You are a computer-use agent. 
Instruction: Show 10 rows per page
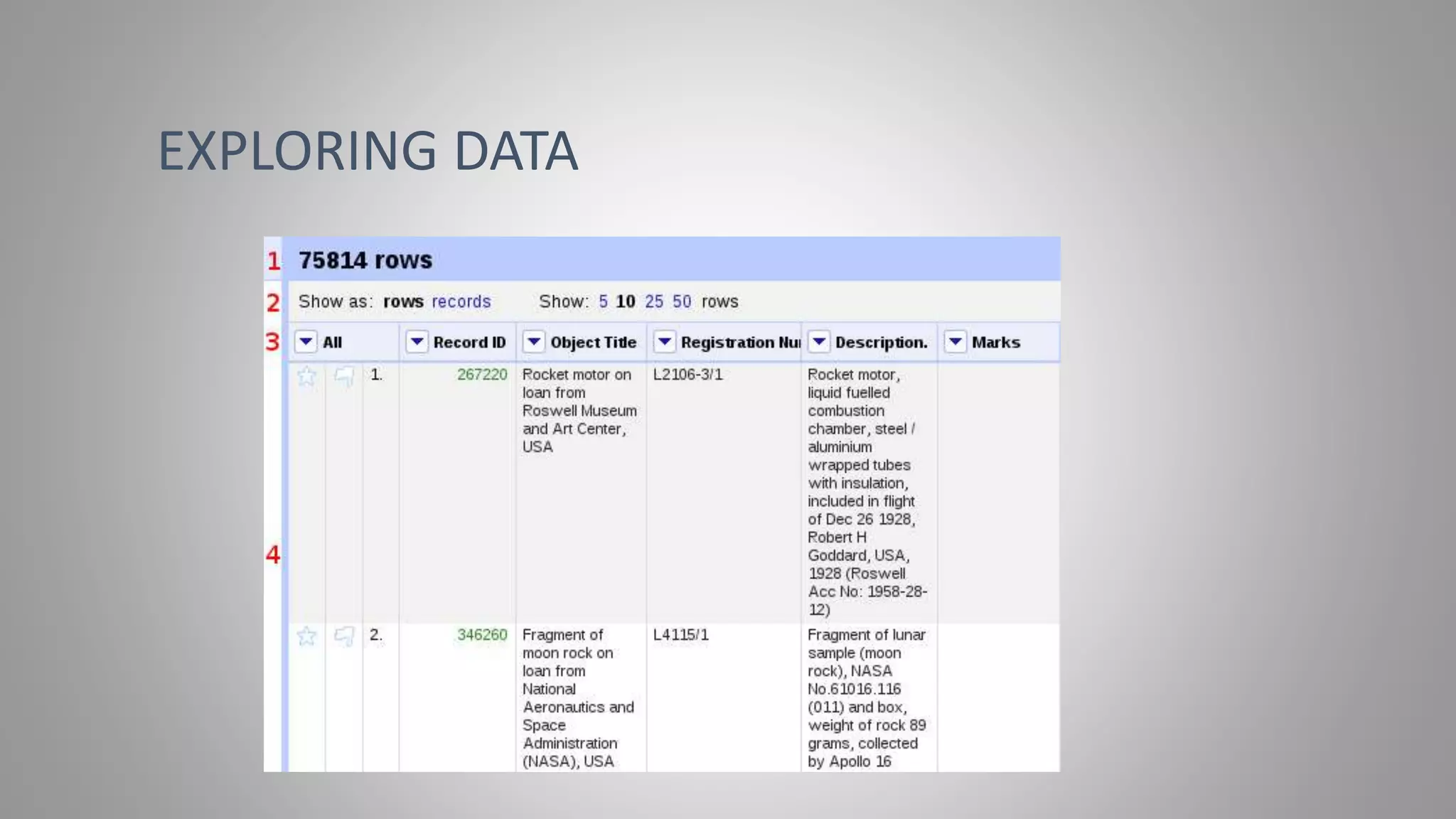[x=626, y=301]
